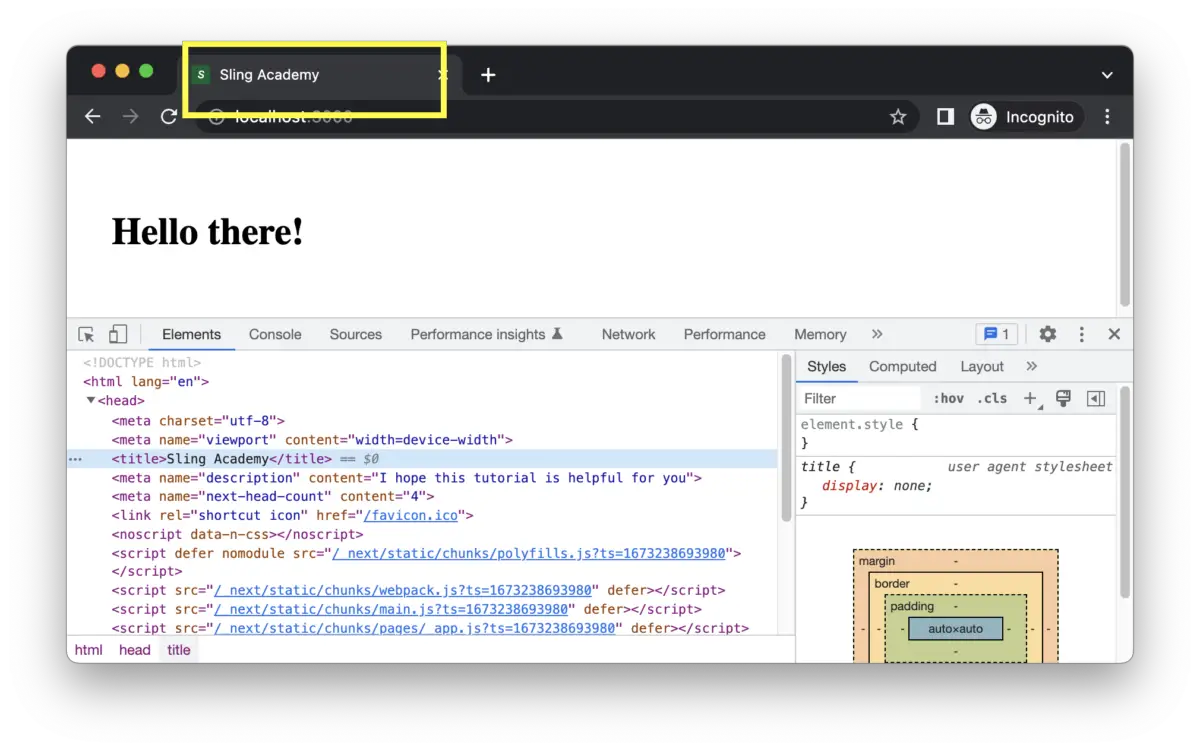
Task: Open DevTools customize three-dot menu
Action: click(1081, 334)
